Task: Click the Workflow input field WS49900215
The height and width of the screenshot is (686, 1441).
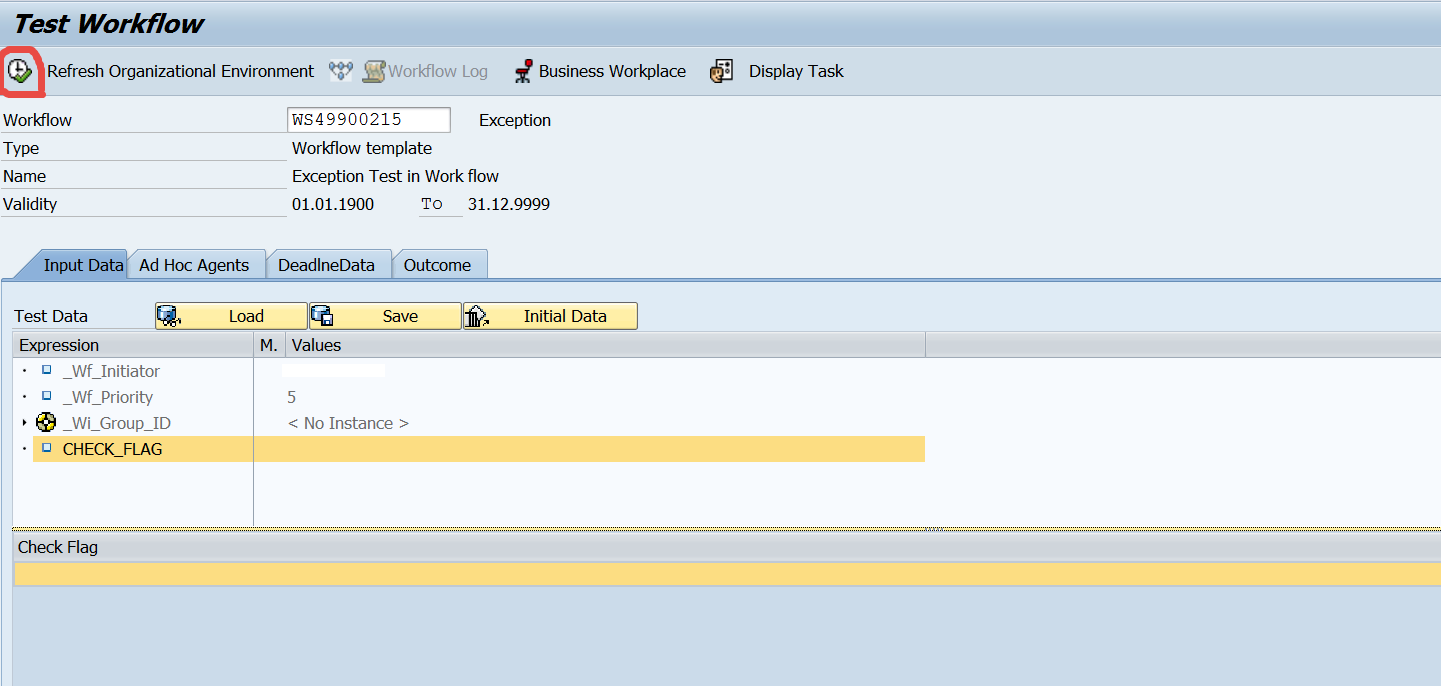Action: (x=369, y=120)
